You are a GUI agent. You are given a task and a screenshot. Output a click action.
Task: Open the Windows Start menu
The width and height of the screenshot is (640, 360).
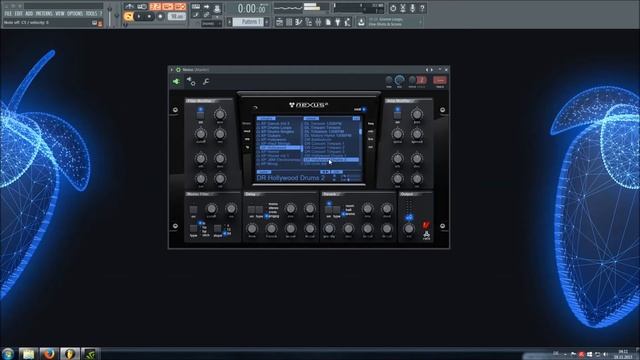8,353
